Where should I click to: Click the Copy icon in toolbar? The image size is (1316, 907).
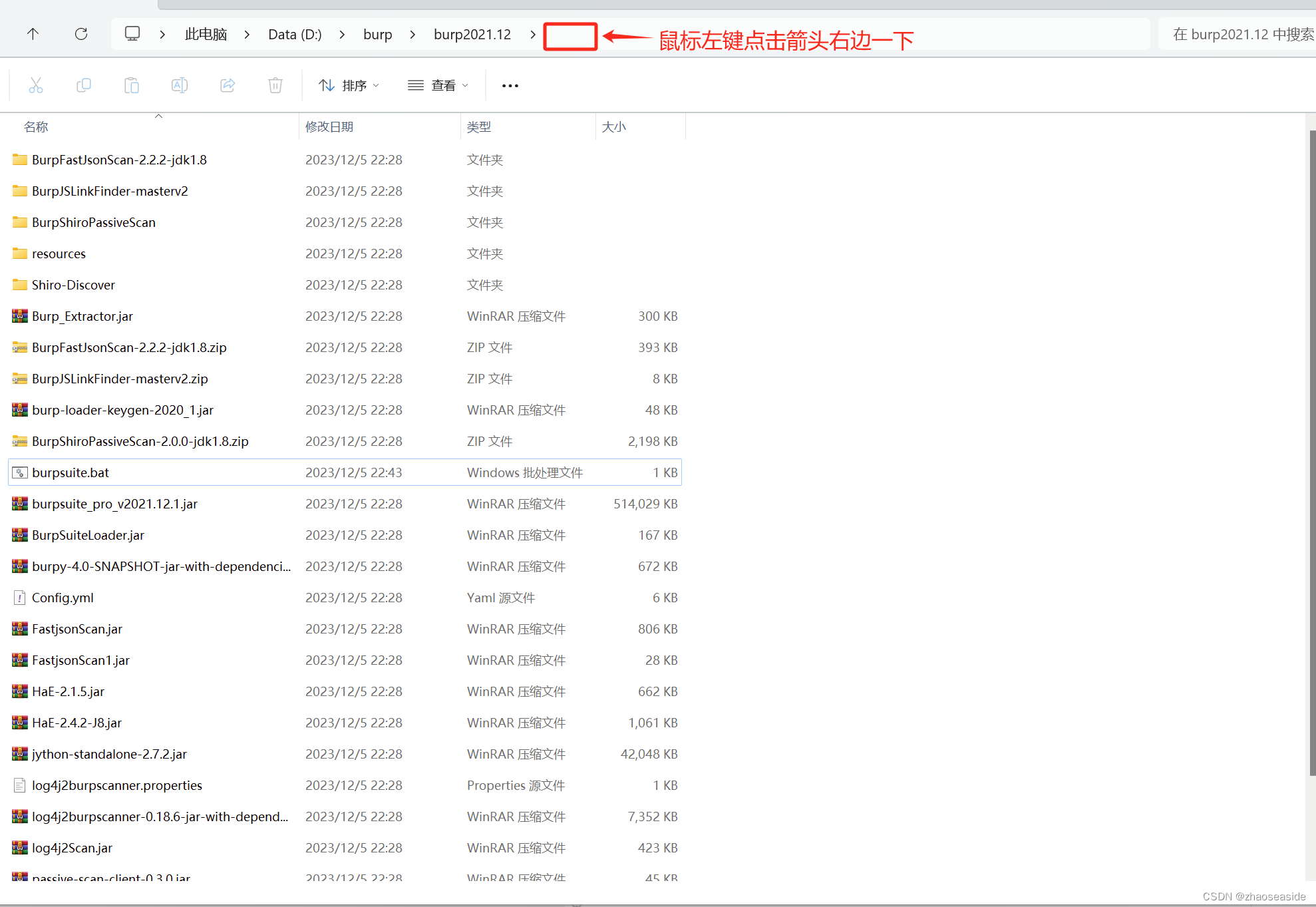[84, 85]
